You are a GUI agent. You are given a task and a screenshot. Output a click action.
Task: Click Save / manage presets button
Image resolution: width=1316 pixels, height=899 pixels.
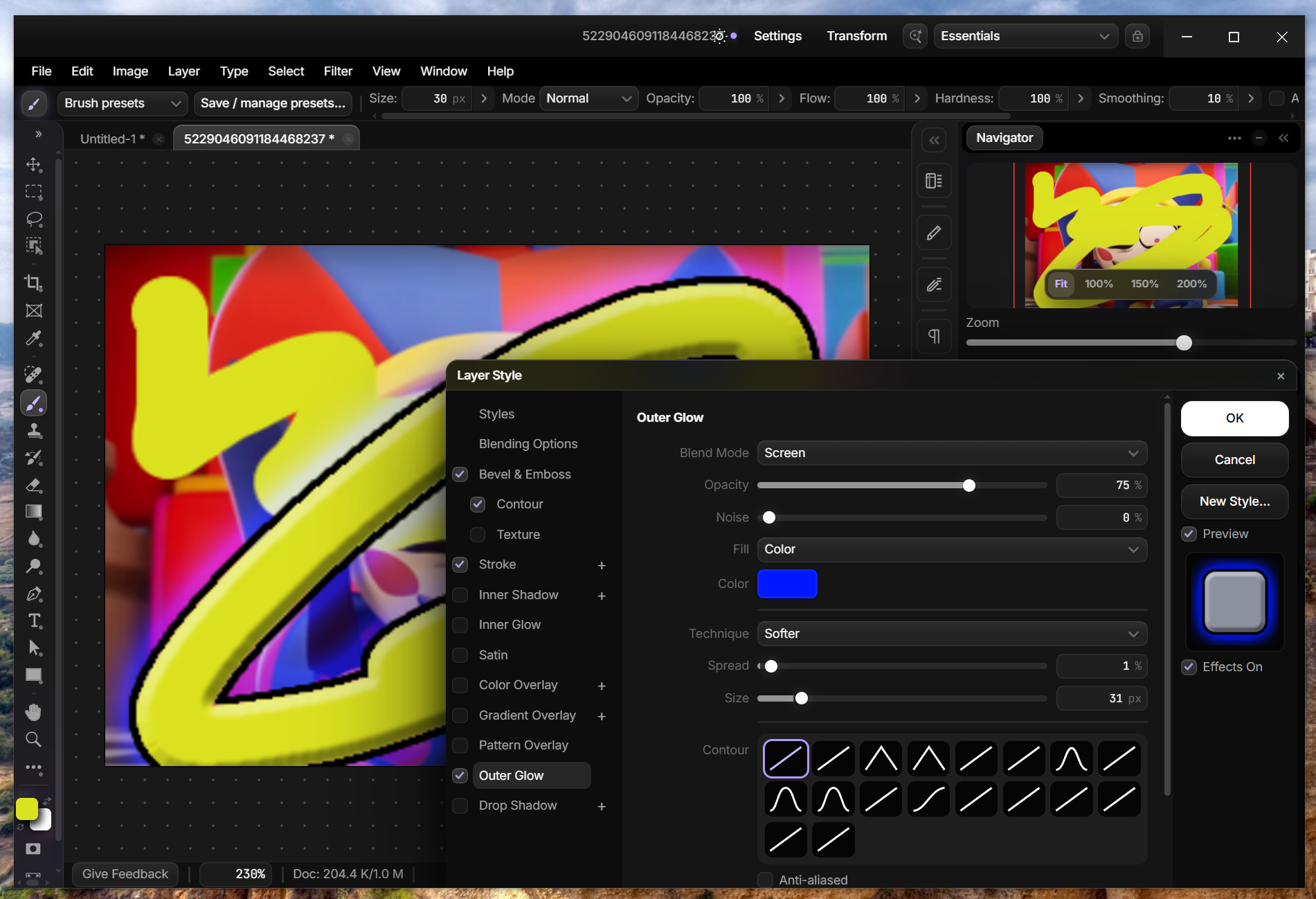click(x=273, y=103)
